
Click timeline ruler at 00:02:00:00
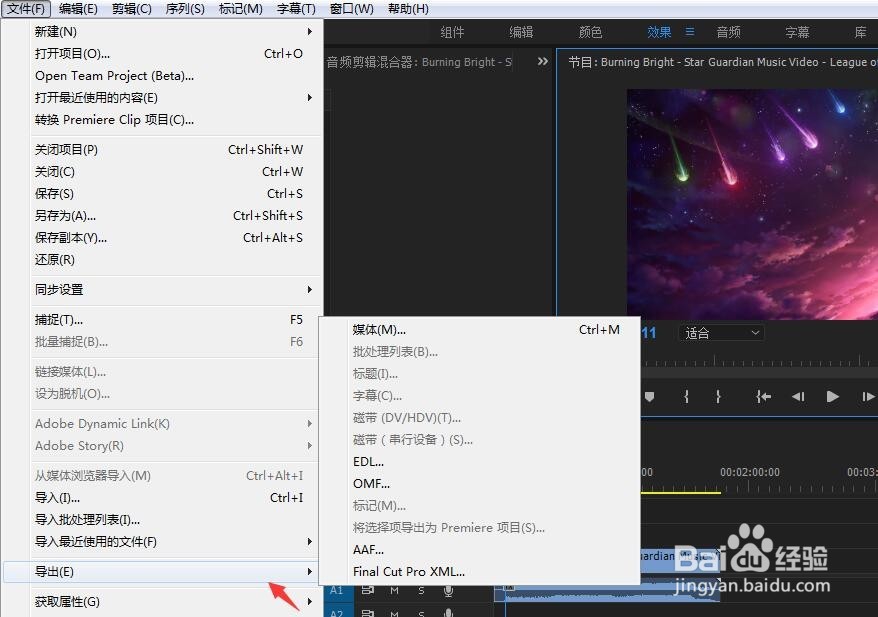750,472
